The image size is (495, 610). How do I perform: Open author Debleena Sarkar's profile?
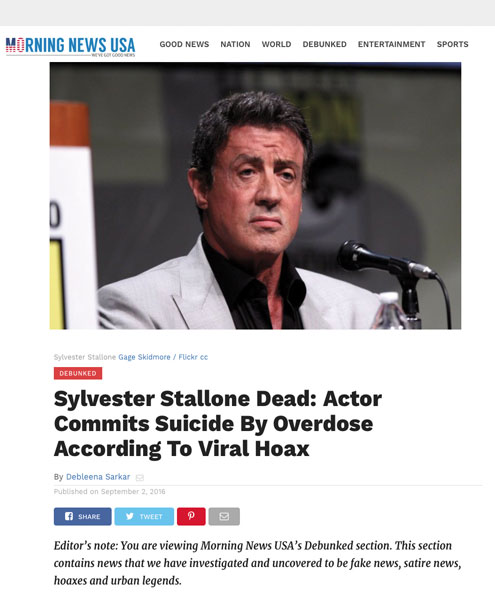(98, 477)
